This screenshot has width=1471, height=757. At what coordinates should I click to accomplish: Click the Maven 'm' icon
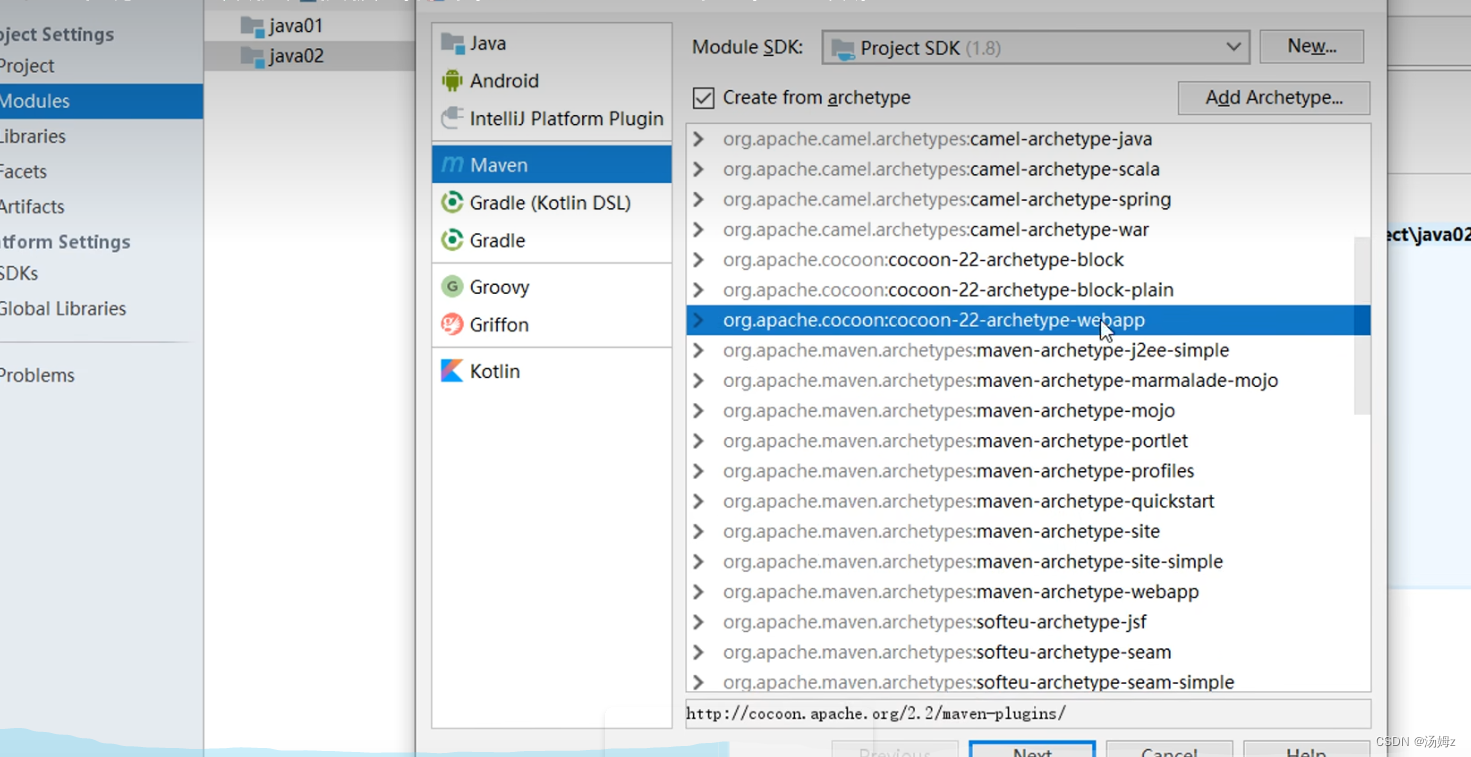pyautogui.click(x=453, y=165)
